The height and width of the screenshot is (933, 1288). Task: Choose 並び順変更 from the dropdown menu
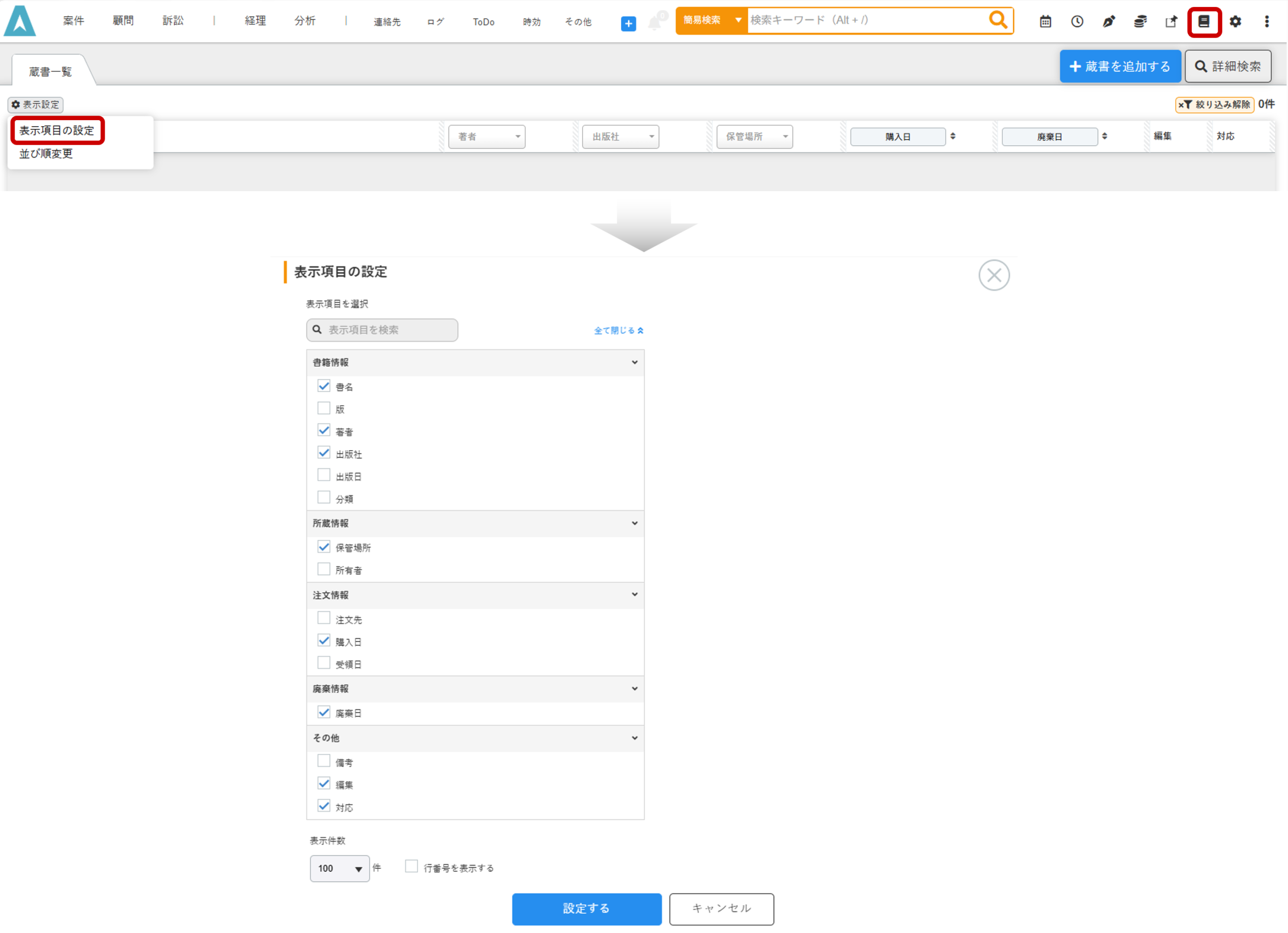click(x=46, y=154)
